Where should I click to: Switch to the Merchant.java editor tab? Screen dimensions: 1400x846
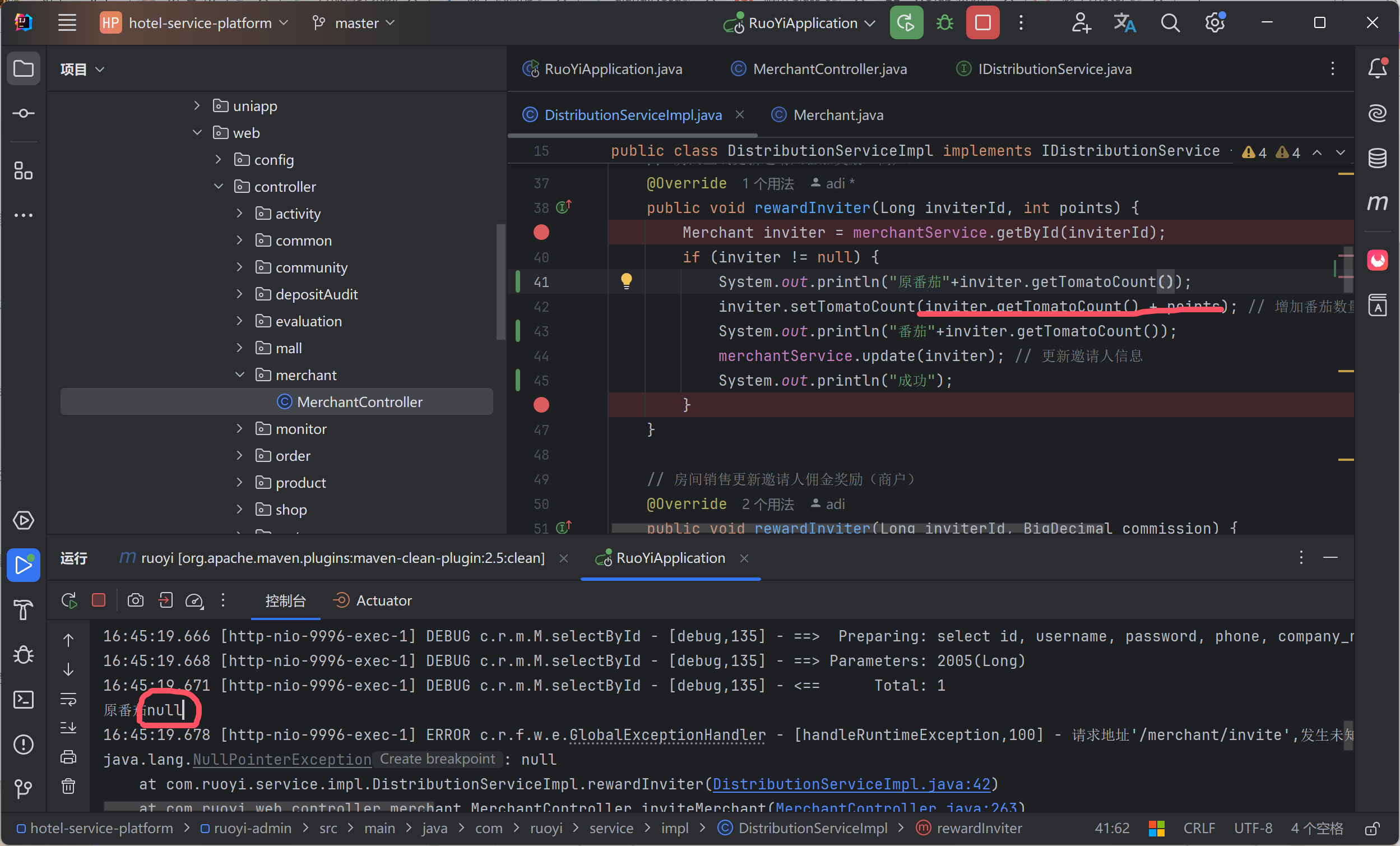[x=837, y=115]
